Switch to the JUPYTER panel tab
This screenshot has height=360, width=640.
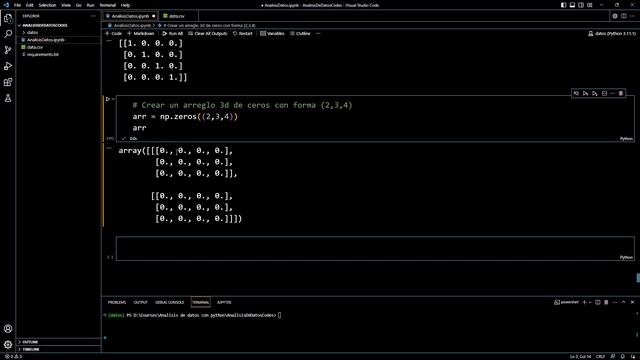(x=224, y=302)
